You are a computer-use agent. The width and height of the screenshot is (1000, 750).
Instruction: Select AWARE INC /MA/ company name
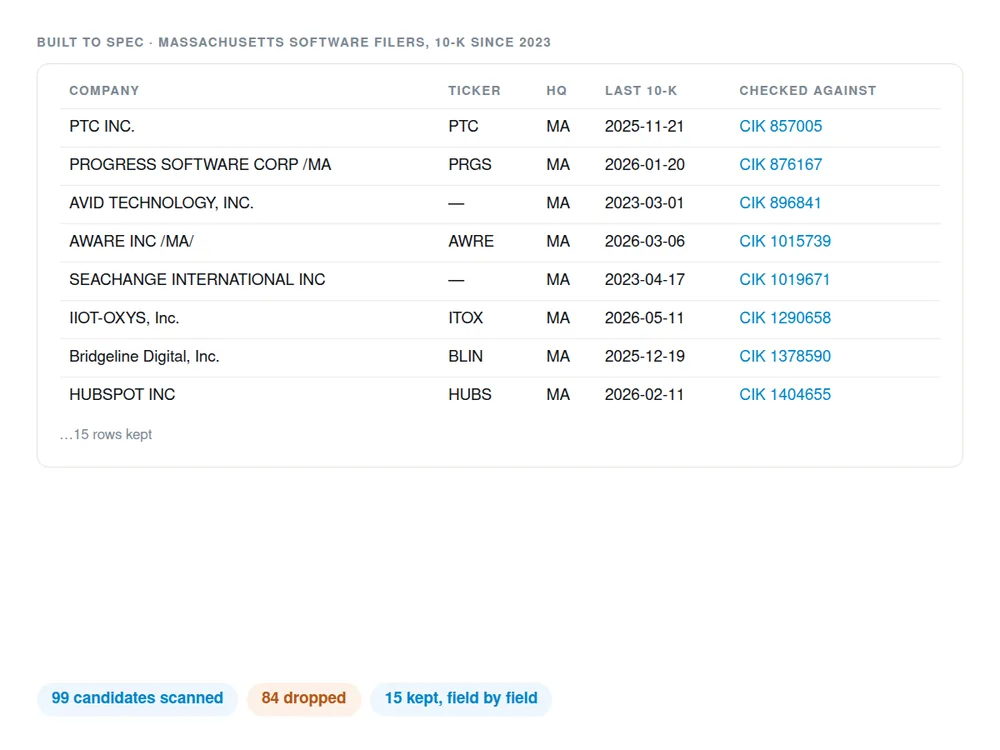pos(131,241)
